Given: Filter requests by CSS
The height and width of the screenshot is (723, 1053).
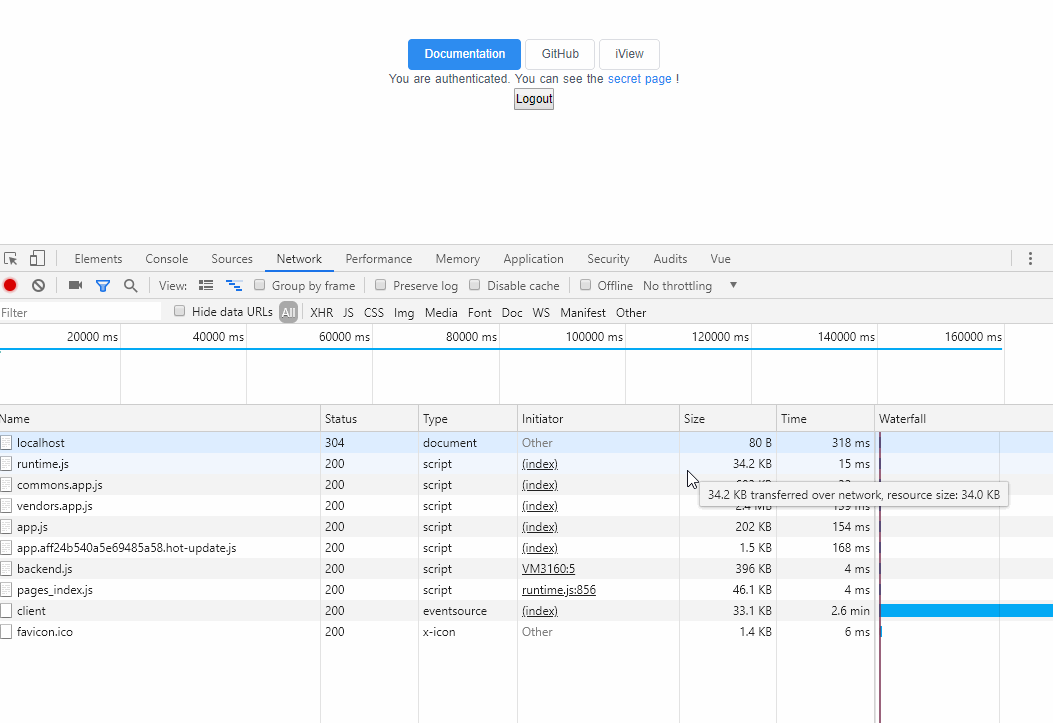Looking at the screenshot, I should coord(373,313).
